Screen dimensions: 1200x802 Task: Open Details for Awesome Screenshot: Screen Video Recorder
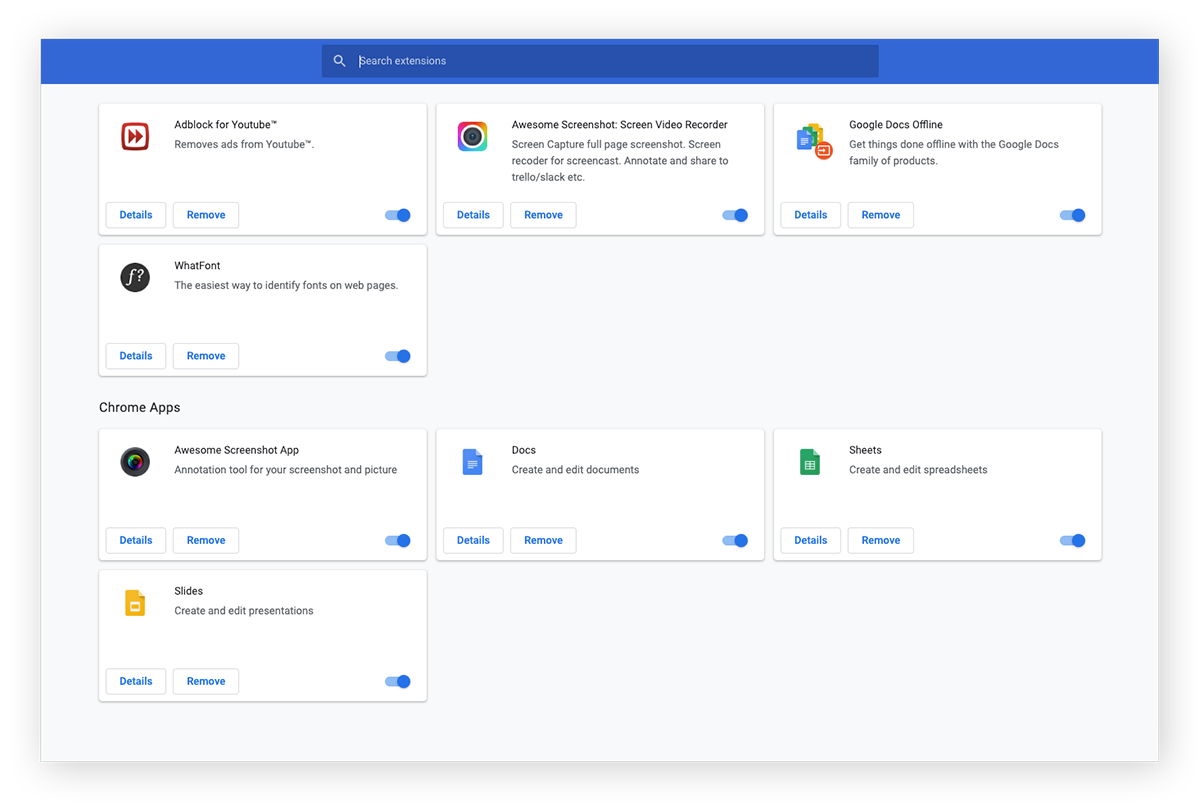[x=473, y=215]
